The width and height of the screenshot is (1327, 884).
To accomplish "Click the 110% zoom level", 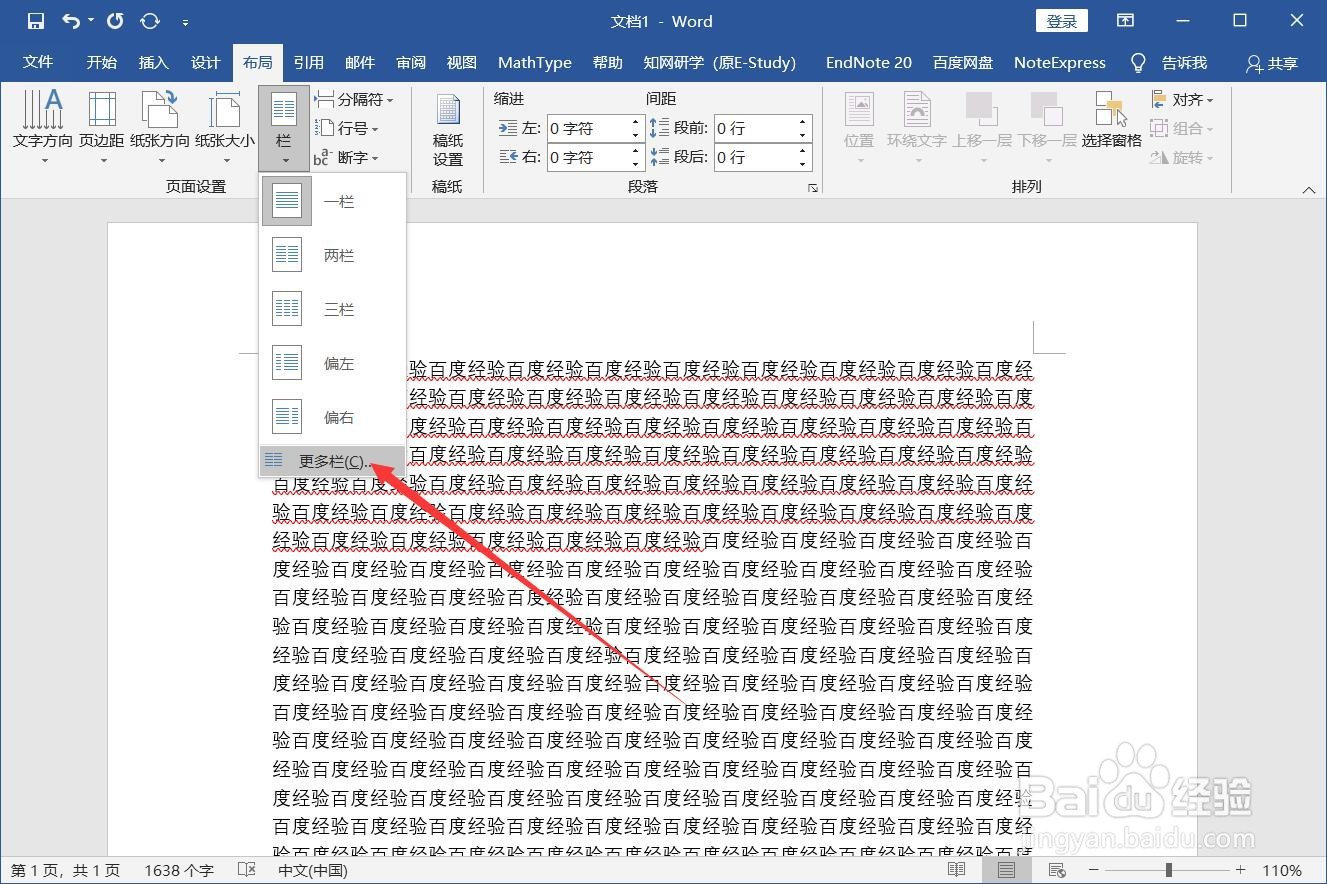I will 1282,870.
